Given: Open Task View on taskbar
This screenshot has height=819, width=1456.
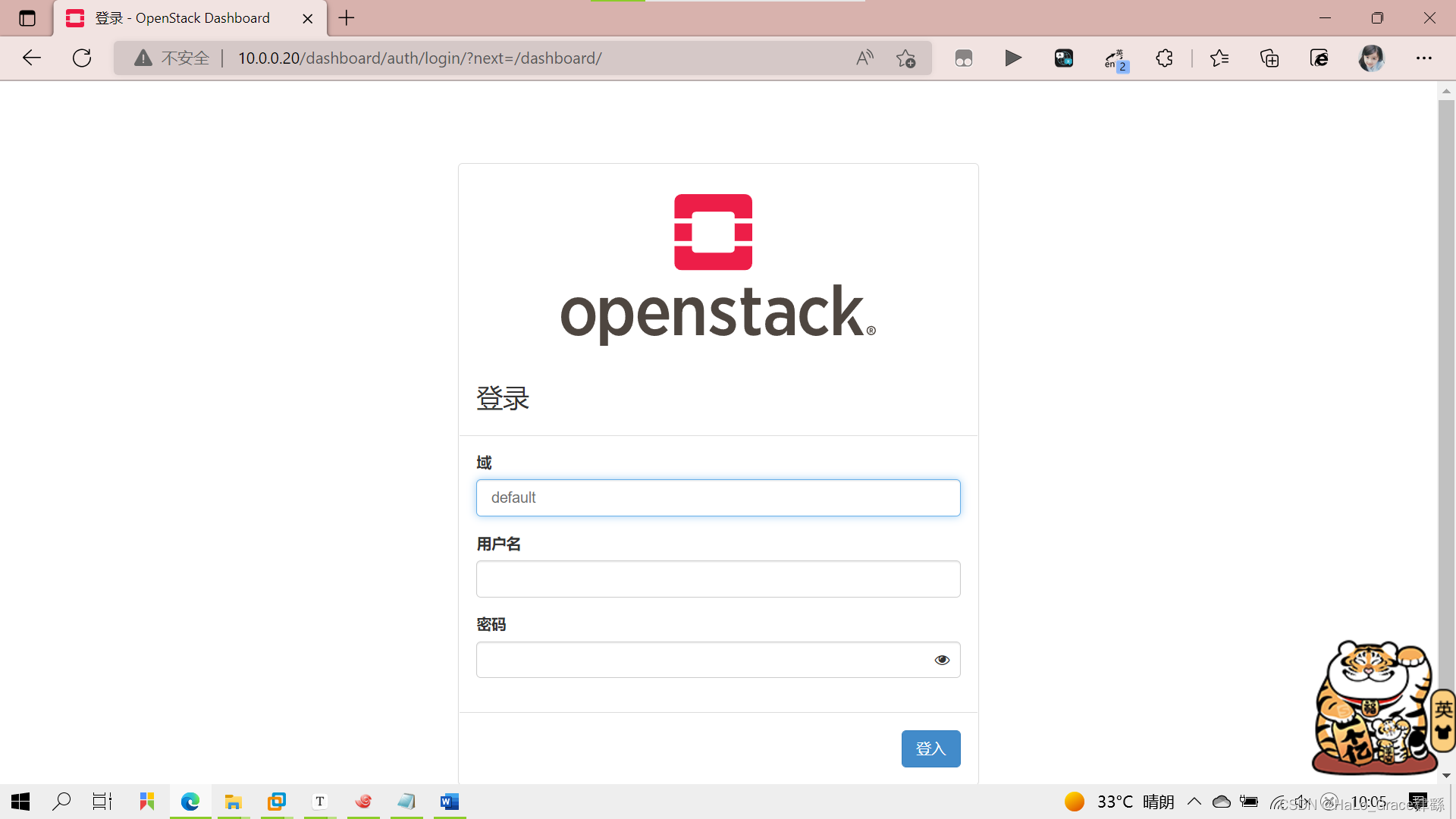Looking at the screenshot, I should point(102,802).
